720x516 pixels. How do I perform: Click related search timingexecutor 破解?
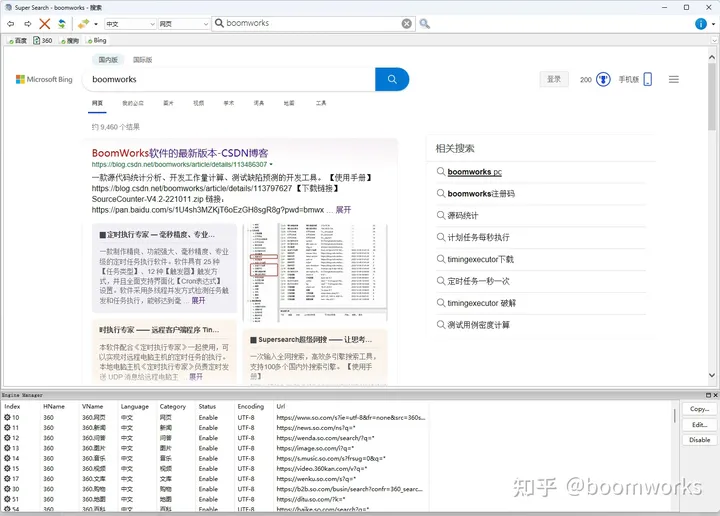click(x=482, y=303)
